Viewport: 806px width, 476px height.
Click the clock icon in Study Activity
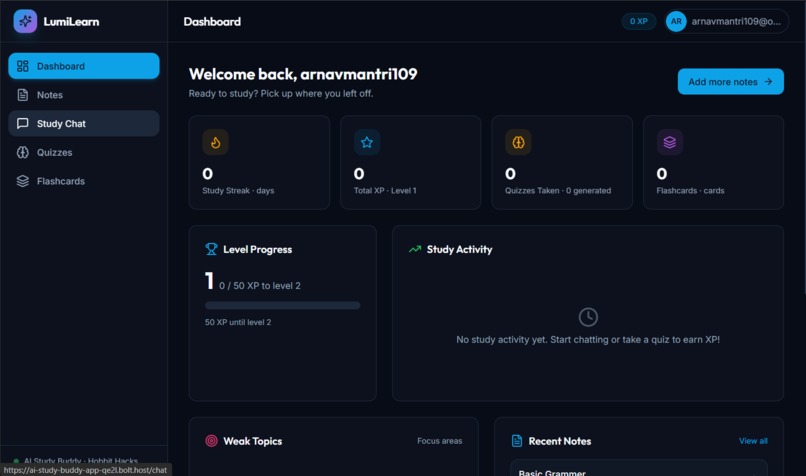(x=588, y=317)
